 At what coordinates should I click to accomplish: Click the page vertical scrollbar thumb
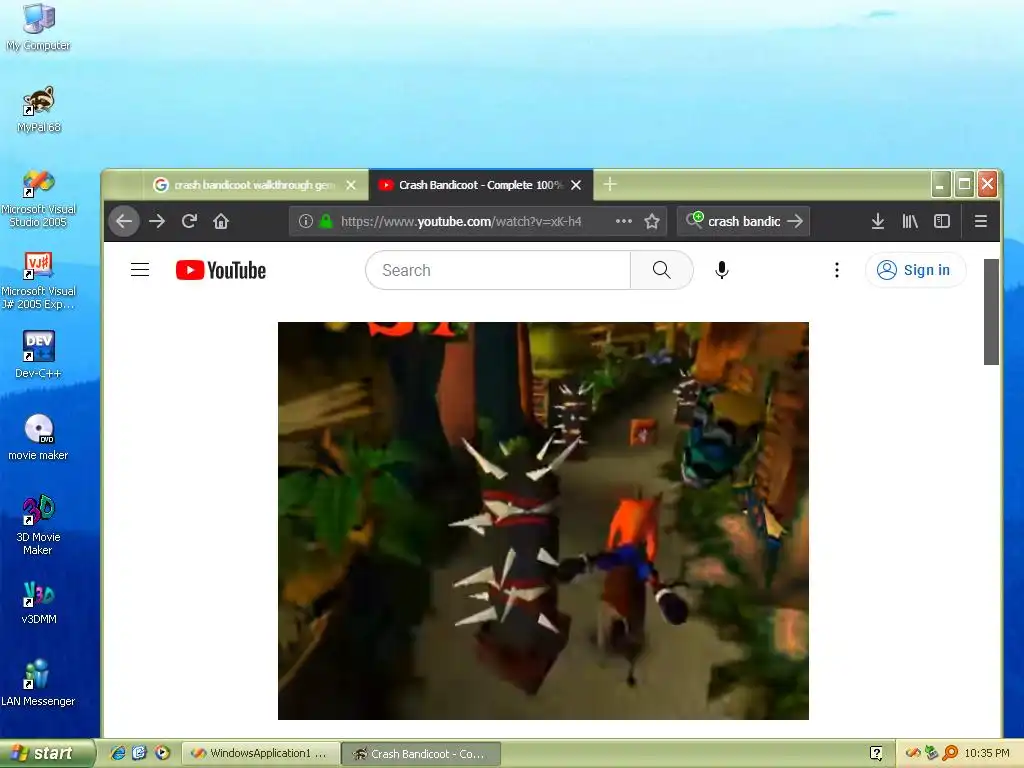click(991, 312)
